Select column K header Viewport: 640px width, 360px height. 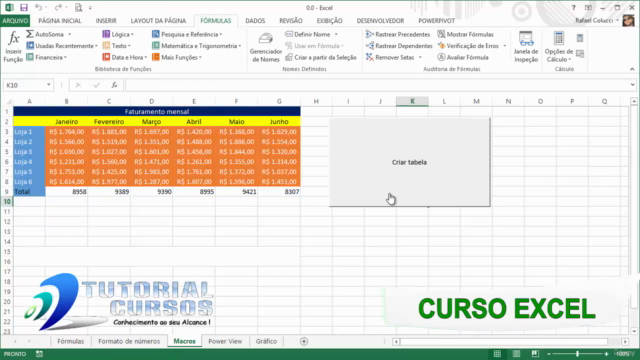tap(412, 101)
